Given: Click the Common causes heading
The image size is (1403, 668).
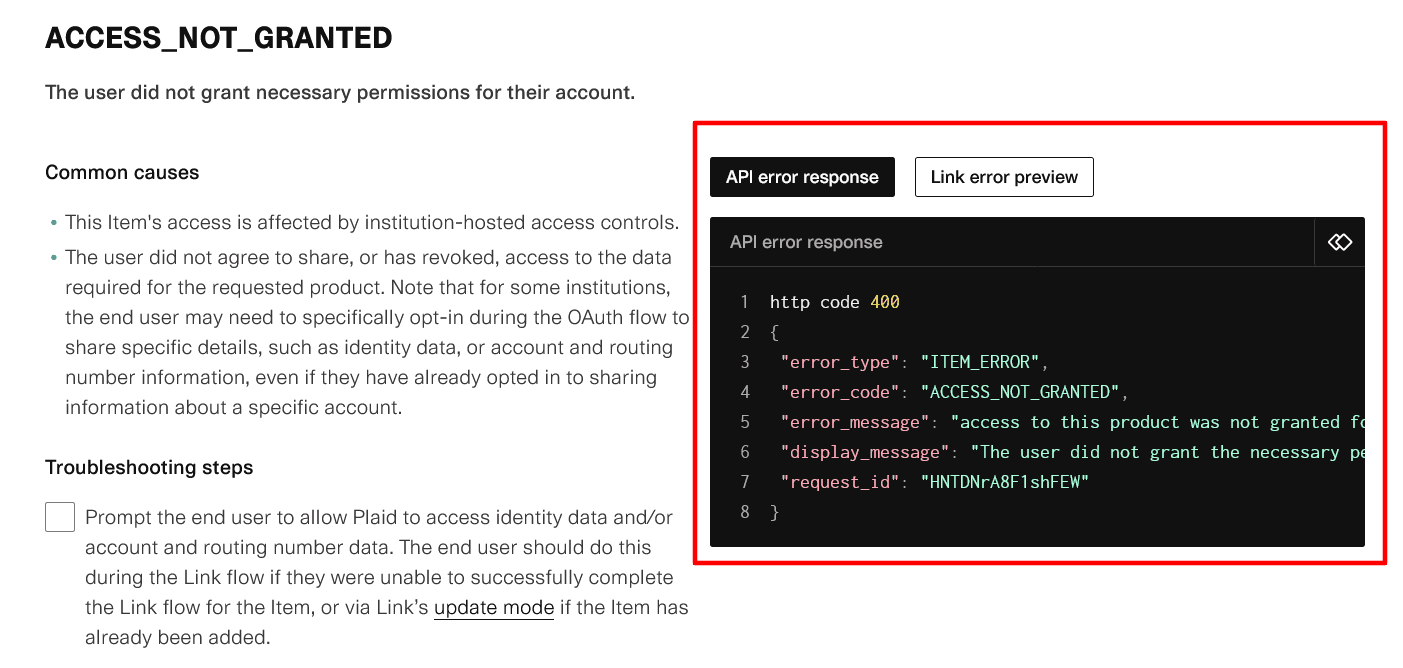Looking at the screenshot, I should coord(122,172).
